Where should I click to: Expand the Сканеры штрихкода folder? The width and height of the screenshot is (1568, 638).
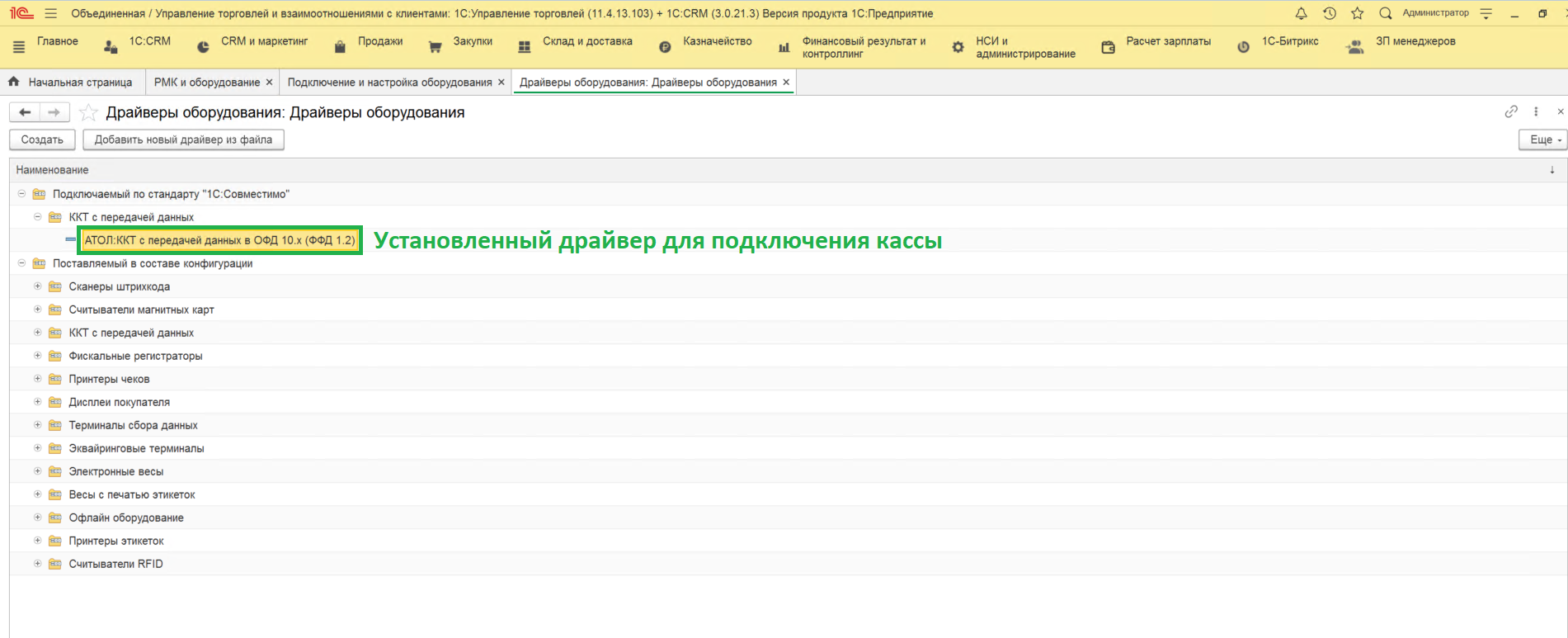point(38,286)
